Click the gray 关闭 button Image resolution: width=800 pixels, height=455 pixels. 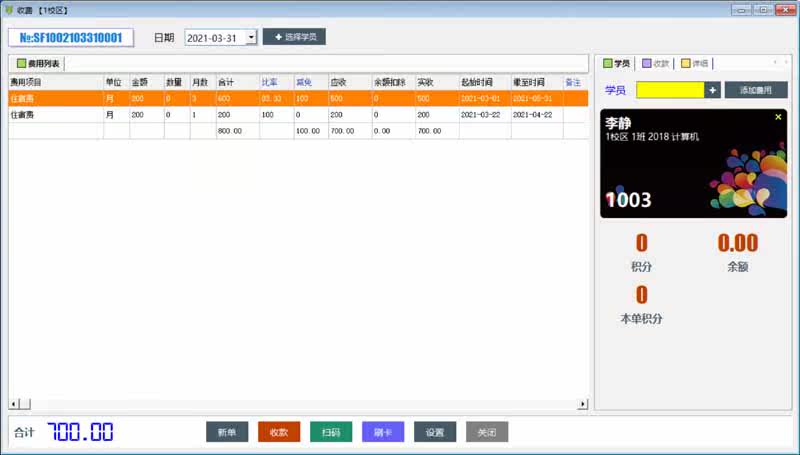pyautogui.click(x=487, y=432)
